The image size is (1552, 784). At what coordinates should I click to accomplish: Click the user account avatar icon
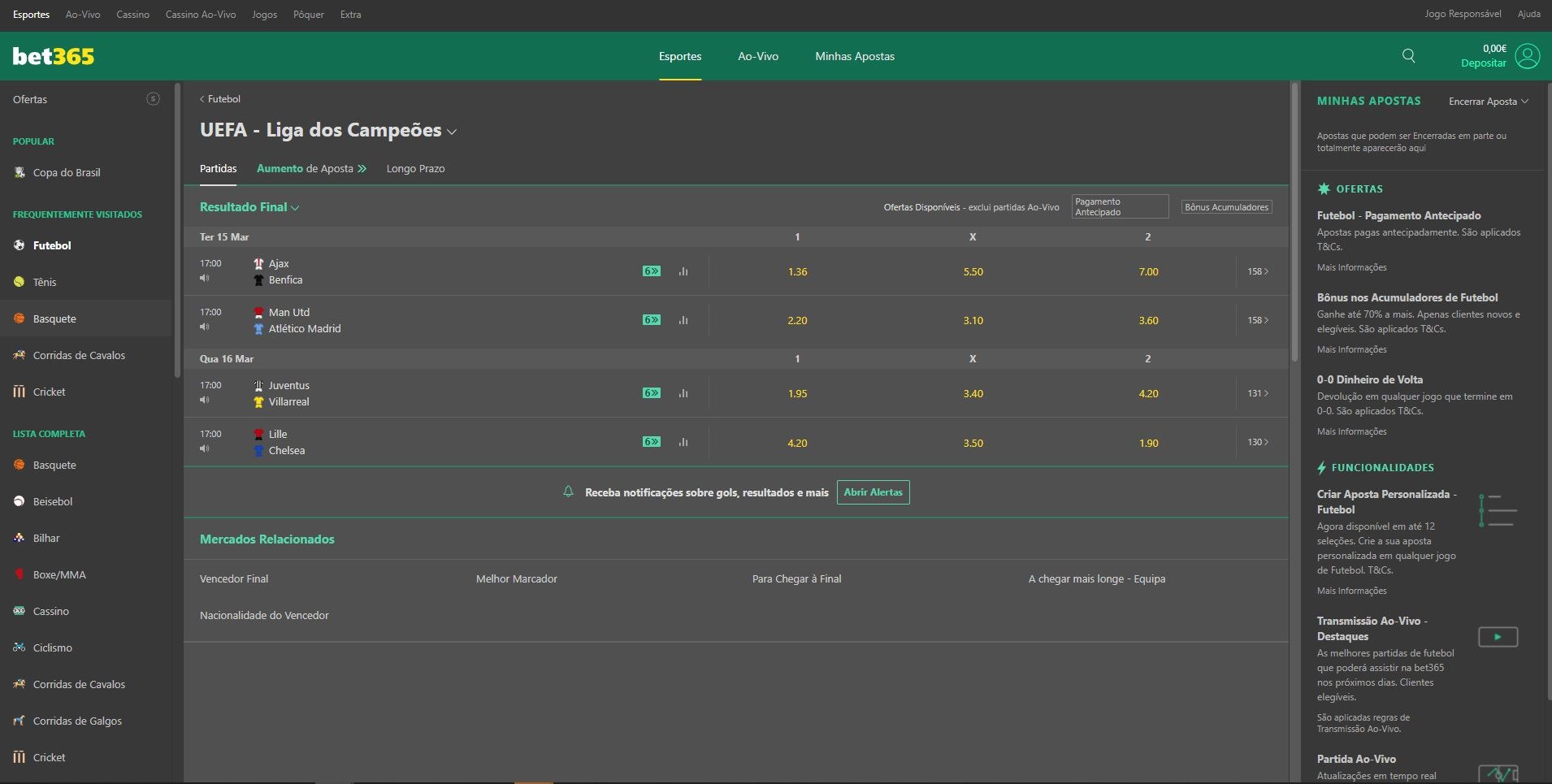pyautogui.click(x=1527, y=56)
